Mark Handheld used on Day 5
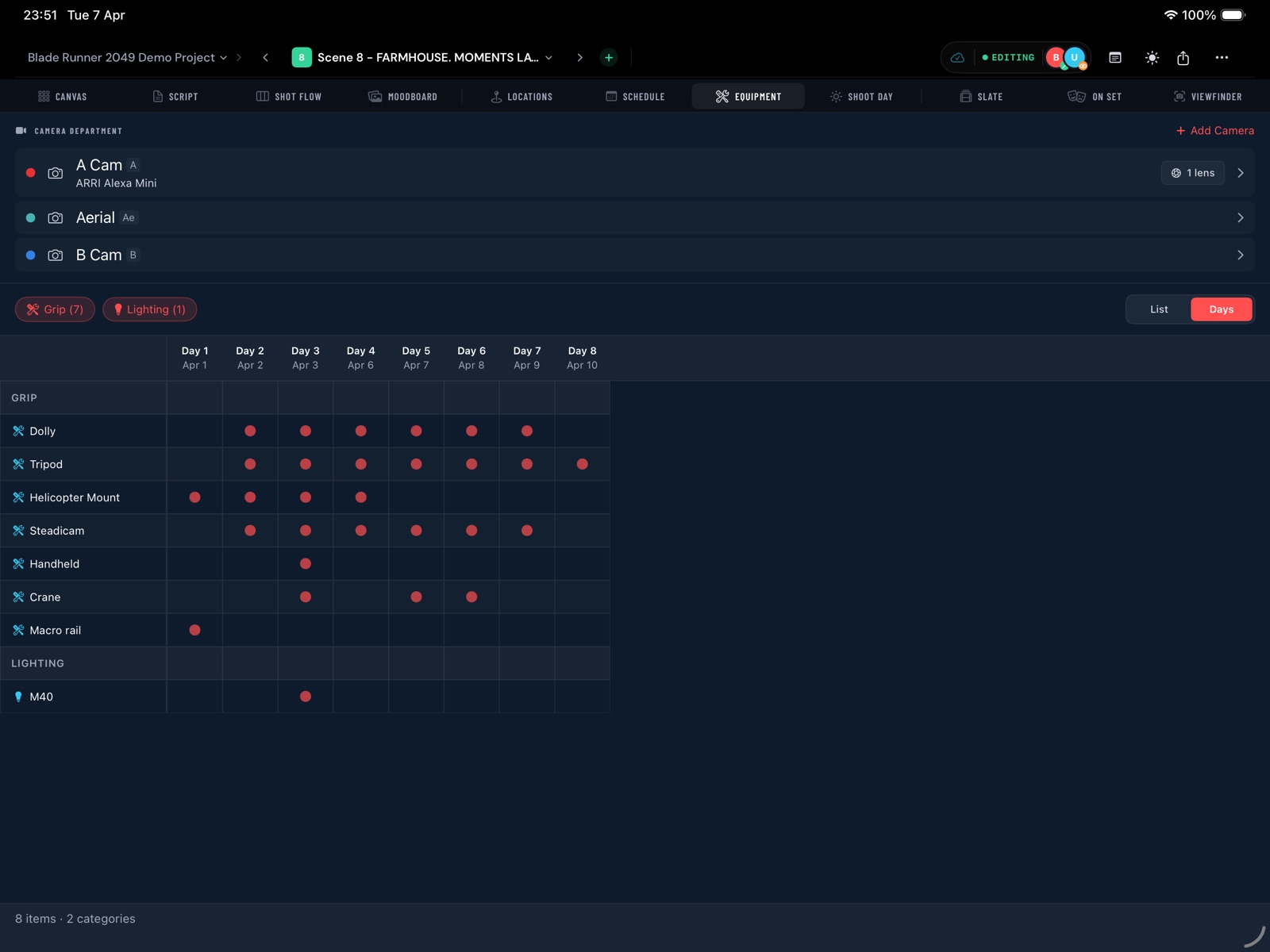The height and width of the screenshot is (952, 1270). tap(416, 563)
